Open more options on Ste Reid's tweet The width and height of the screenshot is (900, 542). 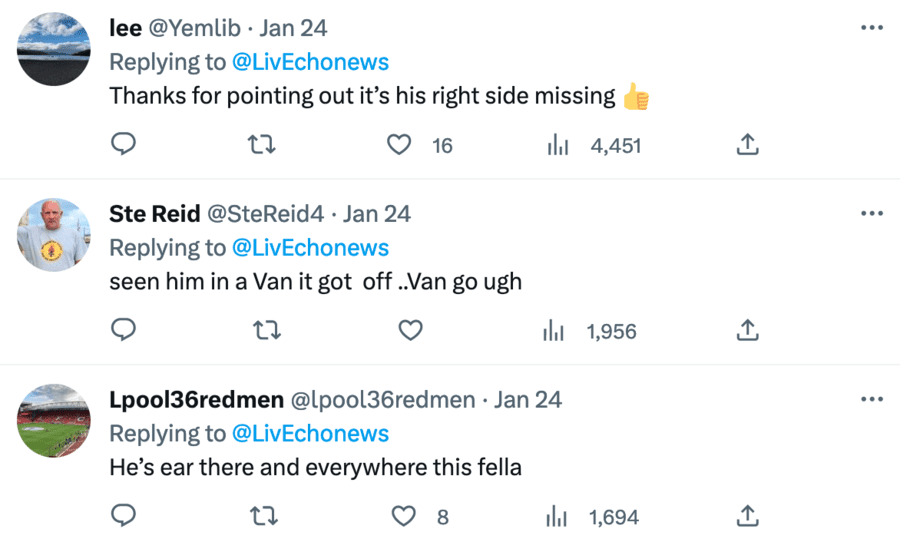(872, 214)
